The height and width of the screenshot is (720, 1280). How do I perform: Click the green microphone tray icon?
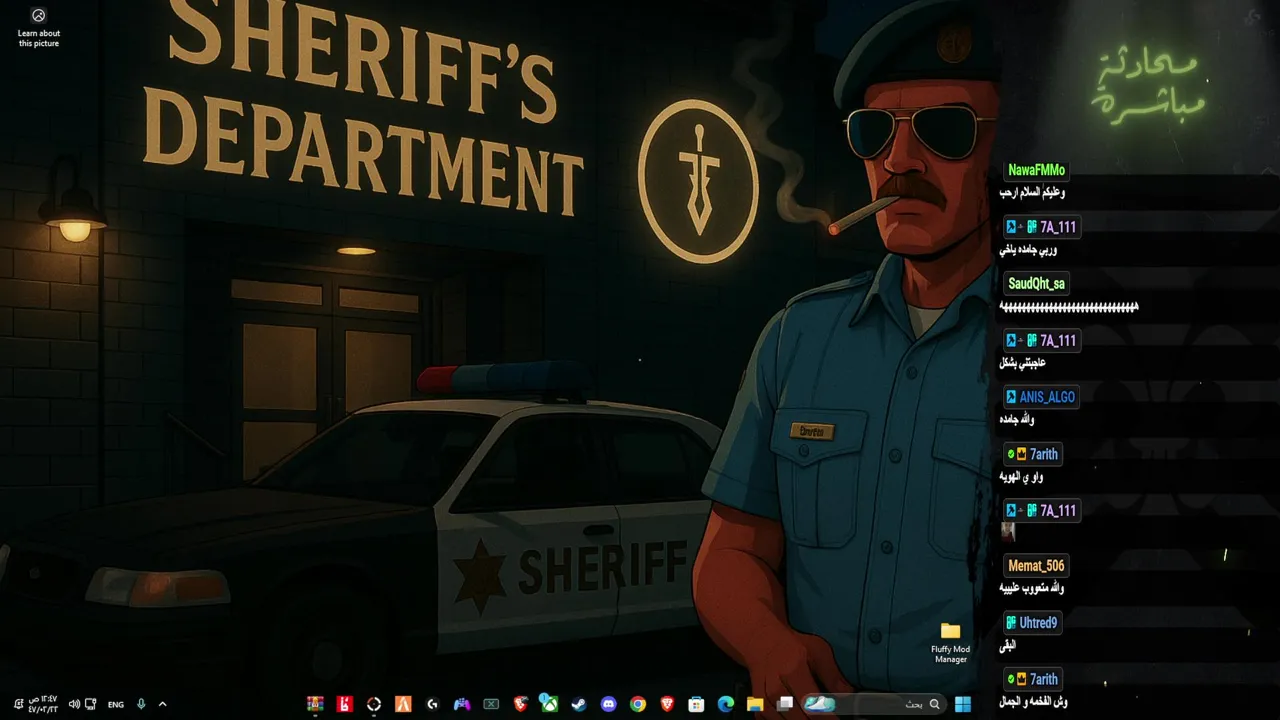point(141,704)
